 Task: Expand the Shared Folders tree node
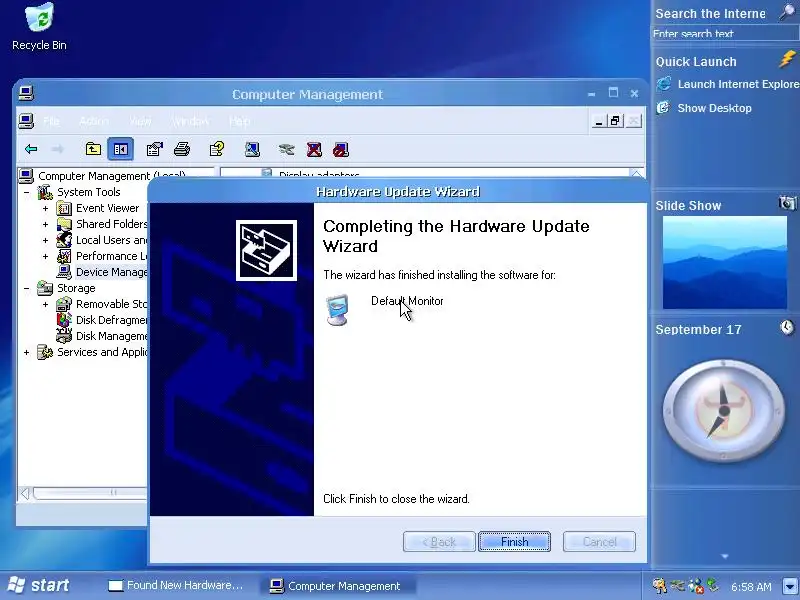pyautogui.click(x=45, y=224)
